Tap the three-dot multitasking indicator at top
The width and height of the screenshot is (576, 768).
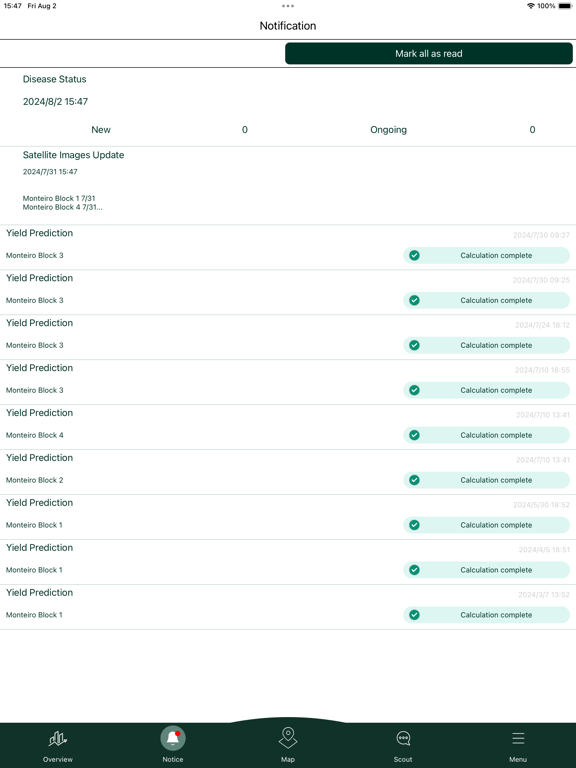(288, 6)
